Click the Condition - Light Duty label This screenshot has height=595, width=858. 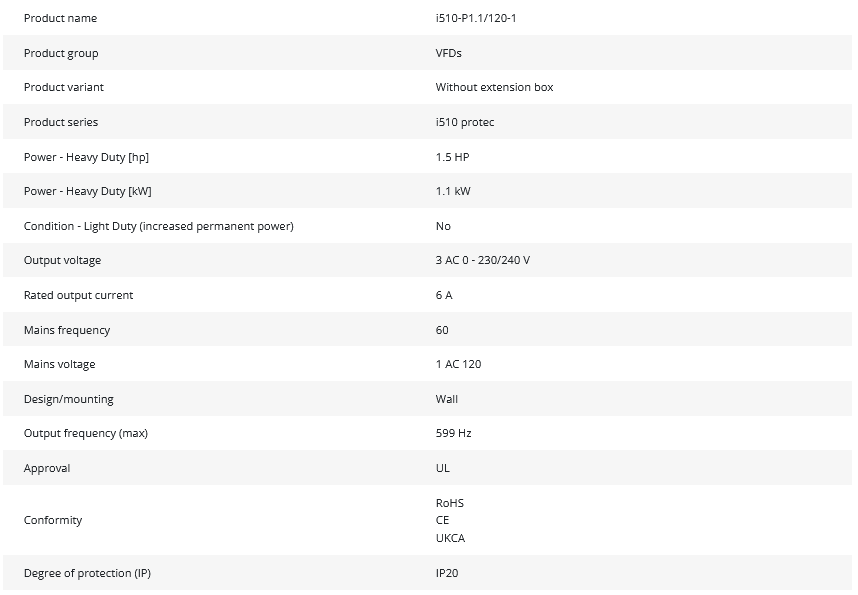(x=158, y=226)
